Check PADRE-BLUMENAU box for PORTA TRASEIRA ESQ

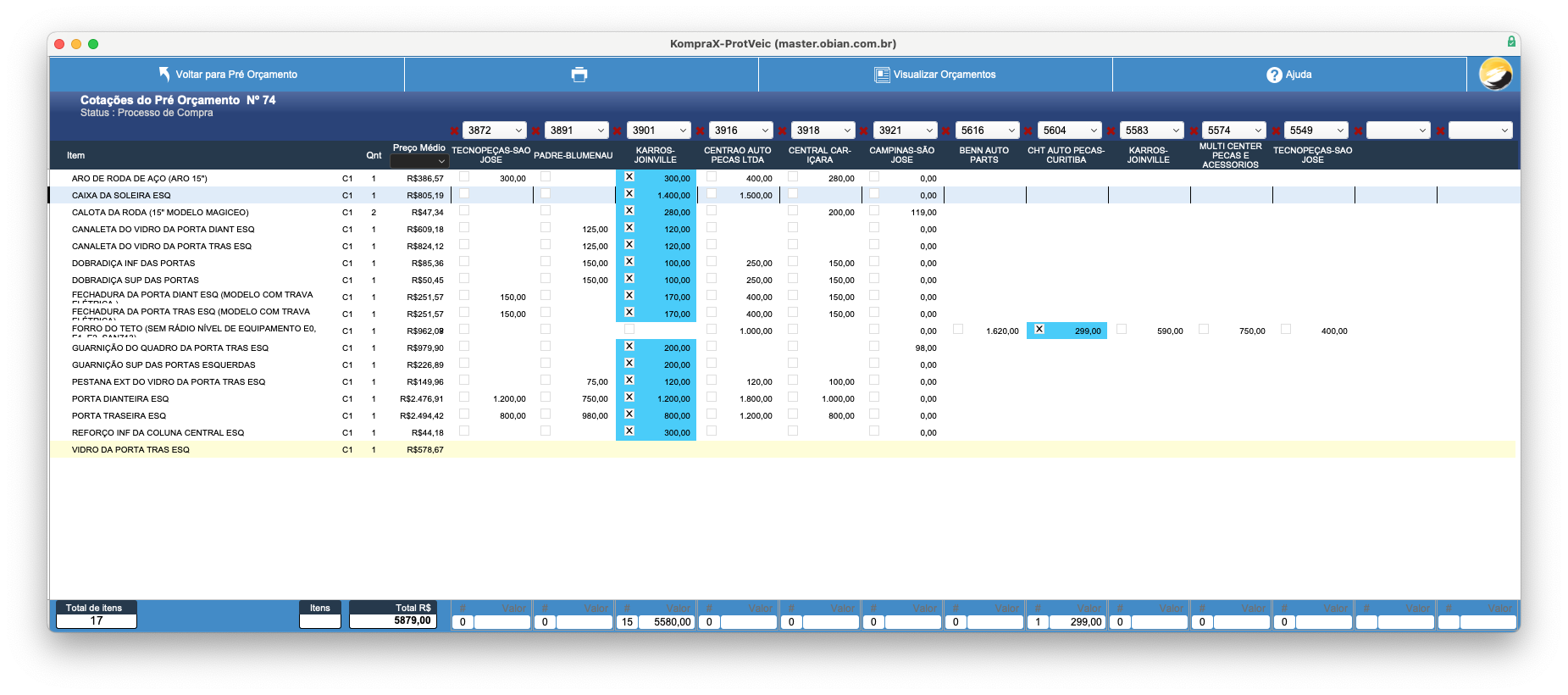[546, 414]
